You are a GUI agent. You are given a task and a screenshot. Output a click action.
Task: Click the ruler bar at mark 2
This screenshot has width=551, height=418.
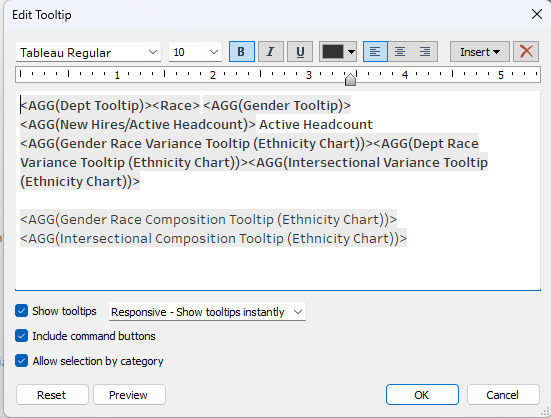pos(213,75)
